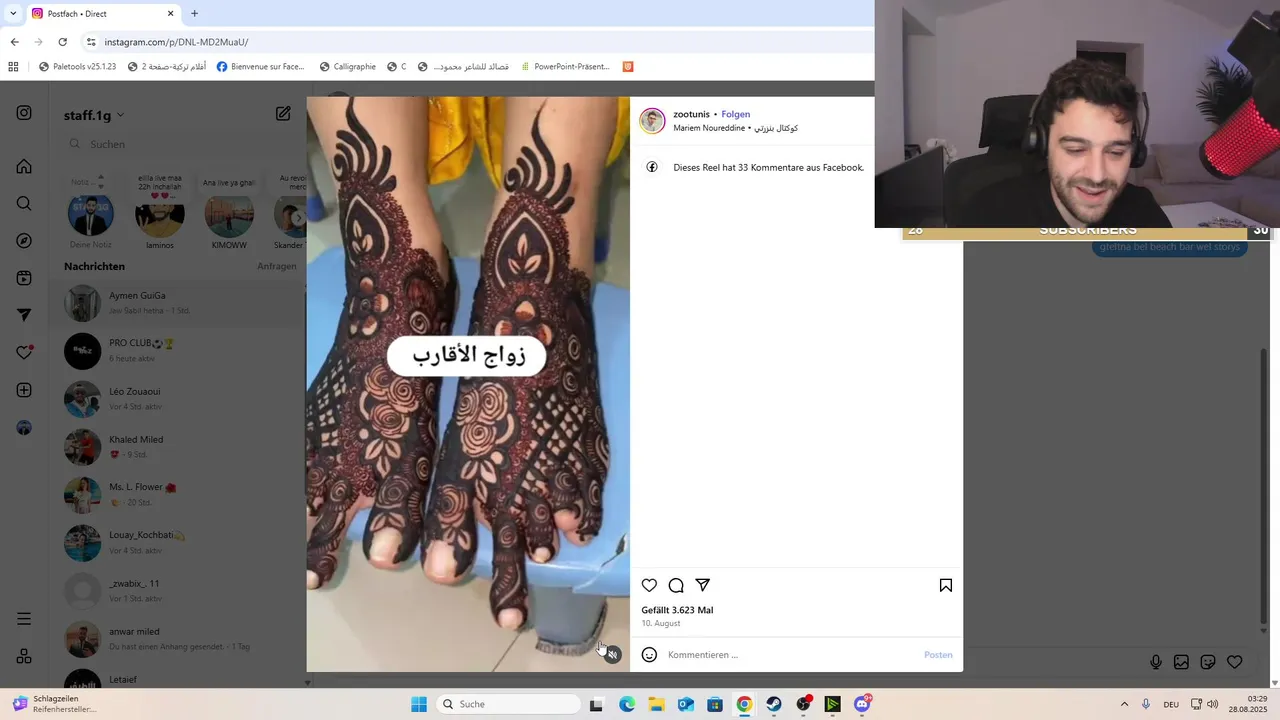Open taskbar volume control

point(1212,704)
